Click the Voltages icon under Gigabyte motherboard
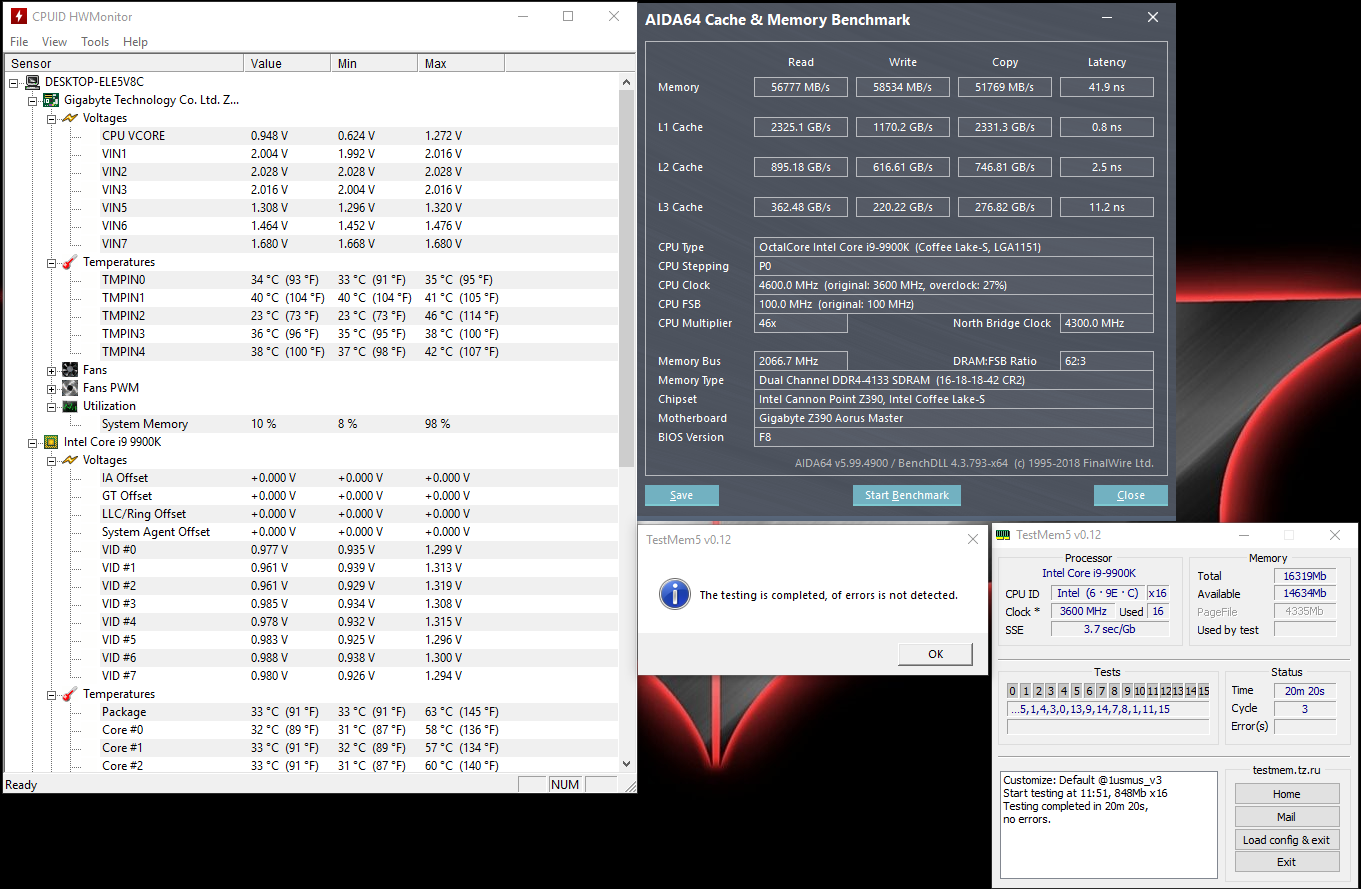The height and width of the screenshot is (889, 1361). pyautogui.click(x=70, y=118)
